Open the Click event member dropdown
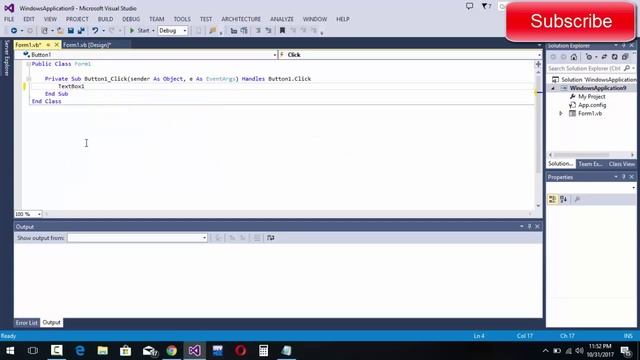This screenshot has width=640, height=360. click(539, 55)
